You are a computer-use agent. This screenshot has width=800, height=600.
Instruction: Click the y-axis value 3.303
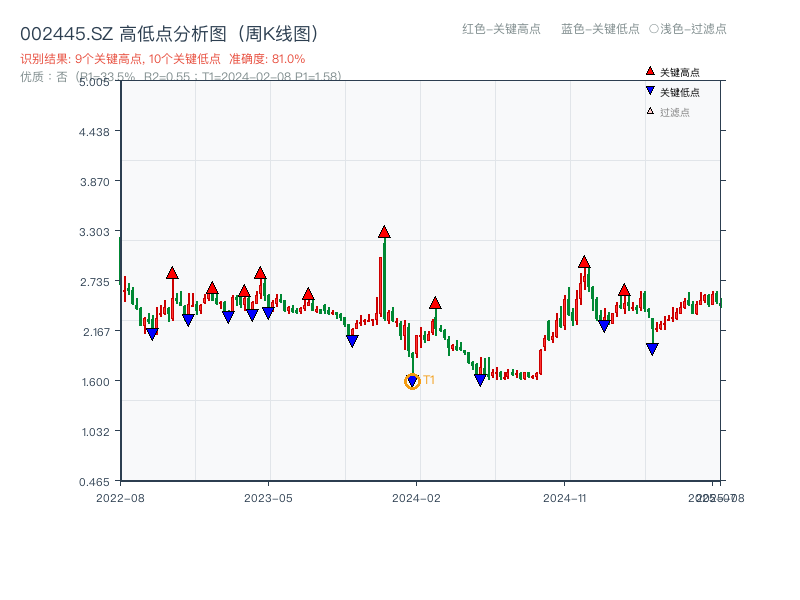tap(94, 232)
